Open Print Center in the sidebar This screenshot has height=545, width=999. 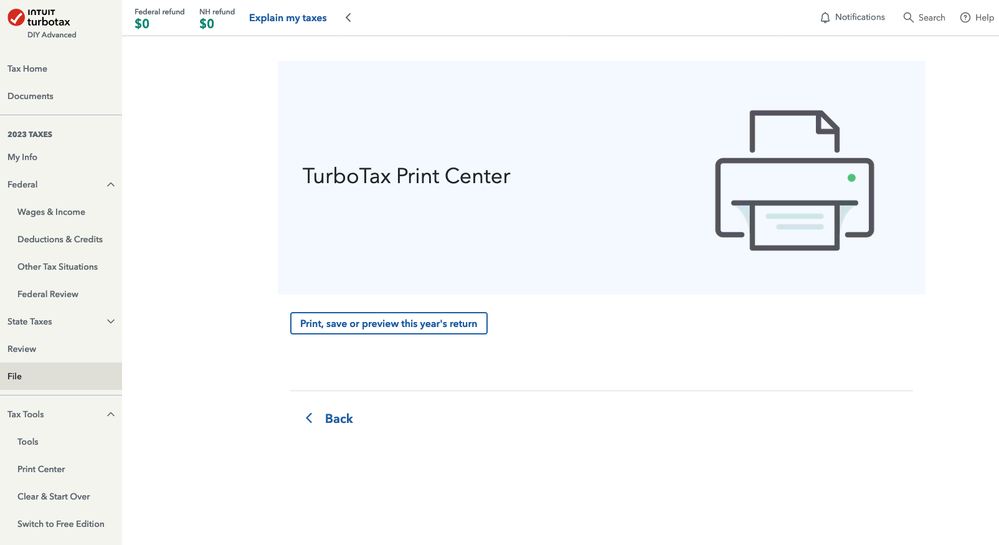(41, 469)
